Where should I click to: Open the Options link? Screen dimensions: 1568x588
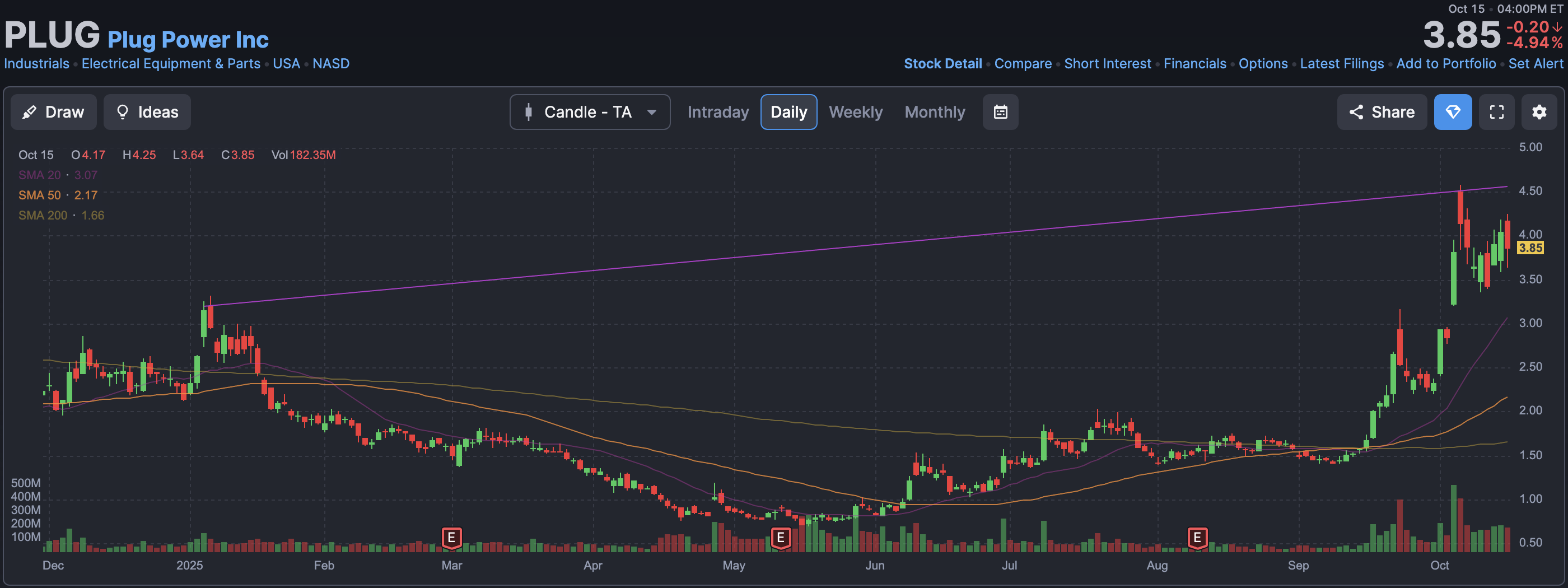pyautogui.click(x=1263, y=63)
